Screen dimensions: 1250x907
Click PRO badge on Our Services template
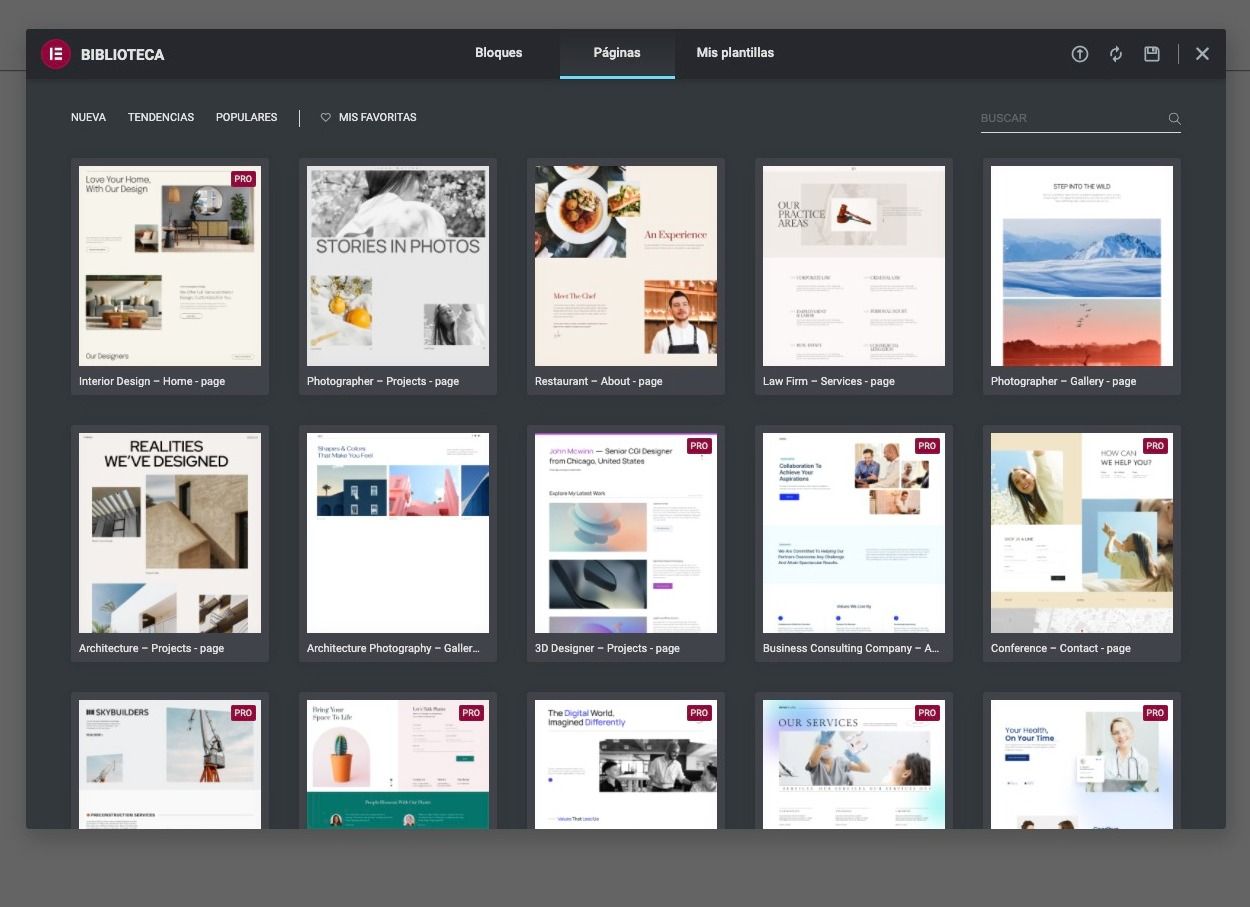tap(927, 713)
